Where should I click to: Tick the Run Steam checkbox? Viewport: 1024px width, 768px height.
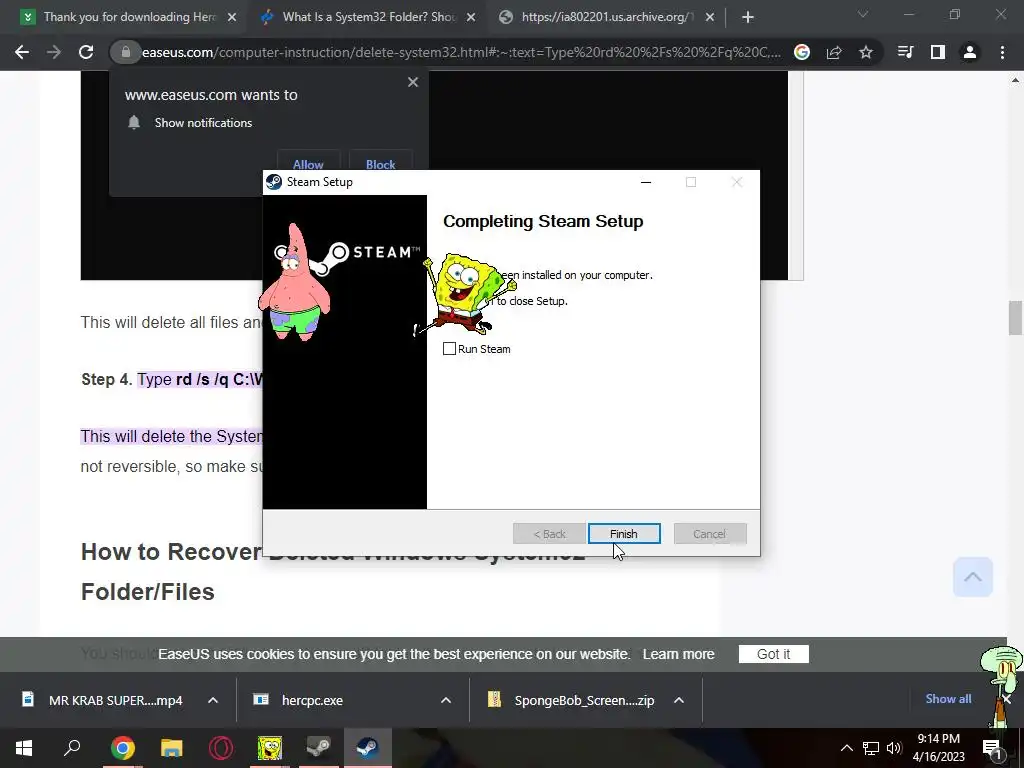pos(449,349)
